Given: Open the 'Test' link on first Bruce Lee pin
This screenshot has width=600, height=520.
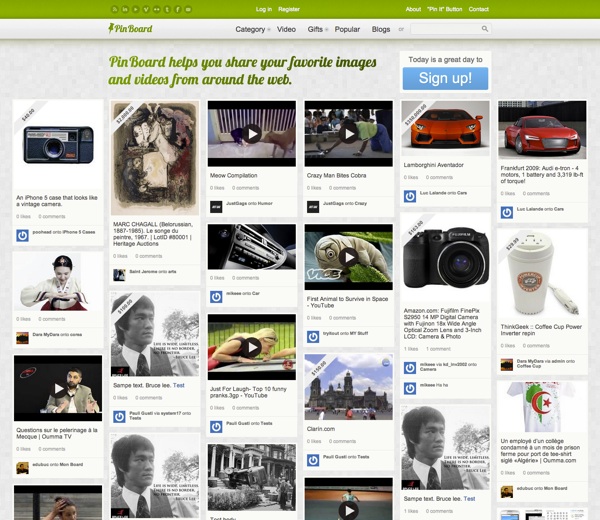Looking at the screenshot, I should tap(179, 385).
